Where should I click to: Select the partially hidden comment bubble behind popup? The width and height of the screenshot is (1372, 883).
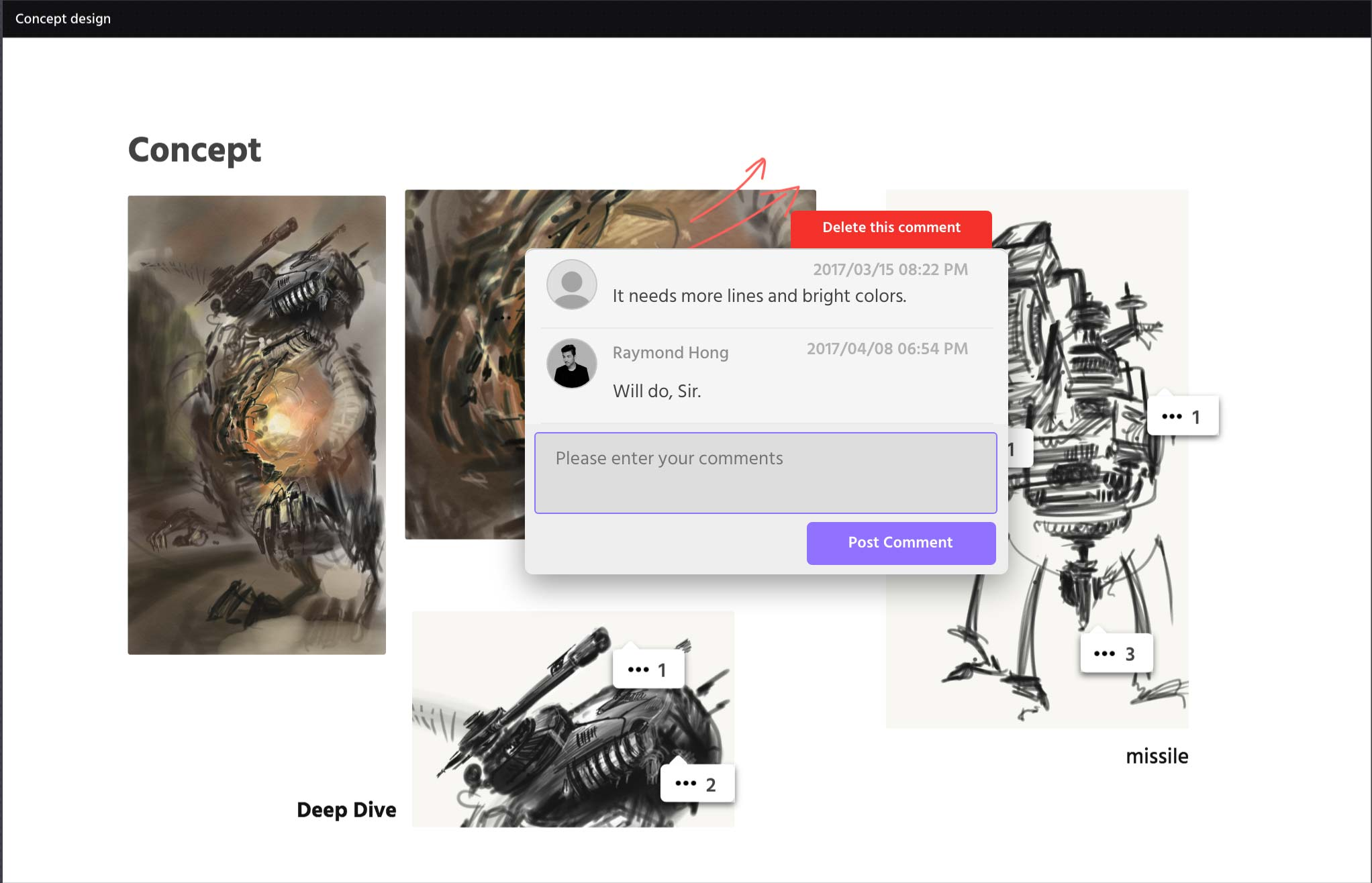pyautogui.click(x=1019, y=448)
